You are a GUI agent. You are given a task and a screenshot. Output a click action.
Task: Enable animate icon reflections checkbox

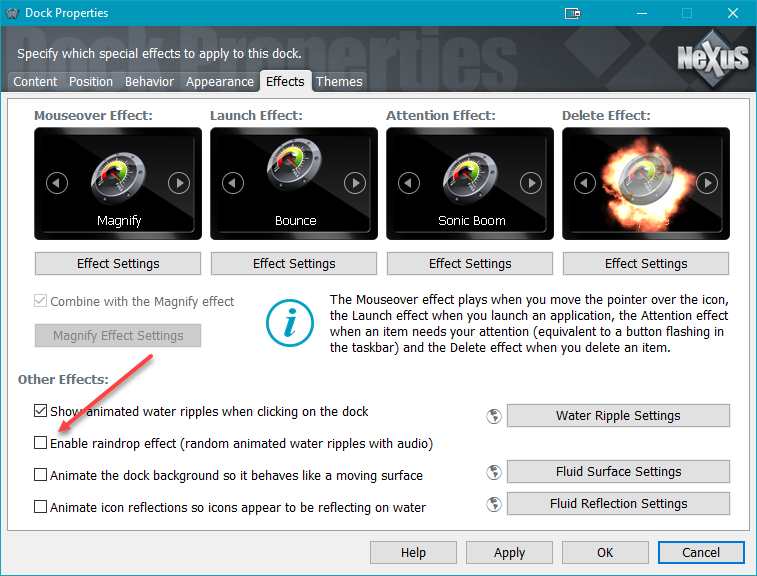click(x=41, y=507)
